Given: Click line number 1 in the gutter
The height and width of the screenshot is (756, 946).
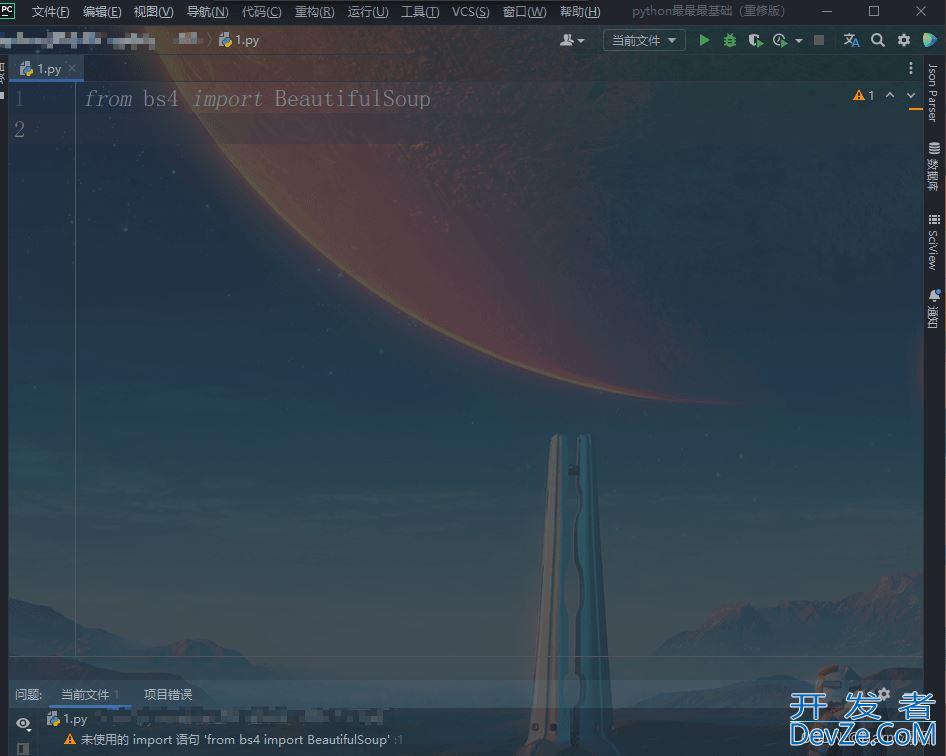Looking at the screenshot, I should click(x=19, y=98).
